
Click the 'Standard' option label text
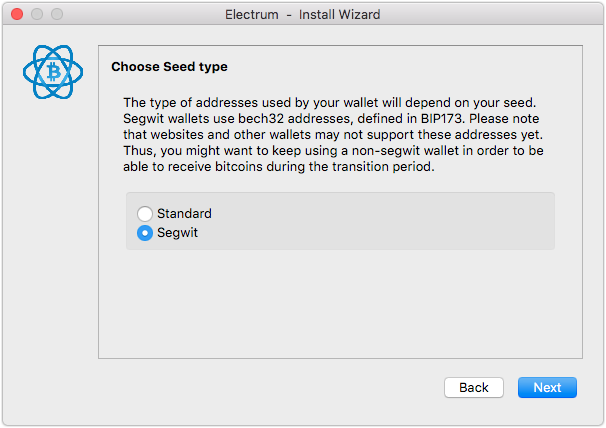coord(184,213)
